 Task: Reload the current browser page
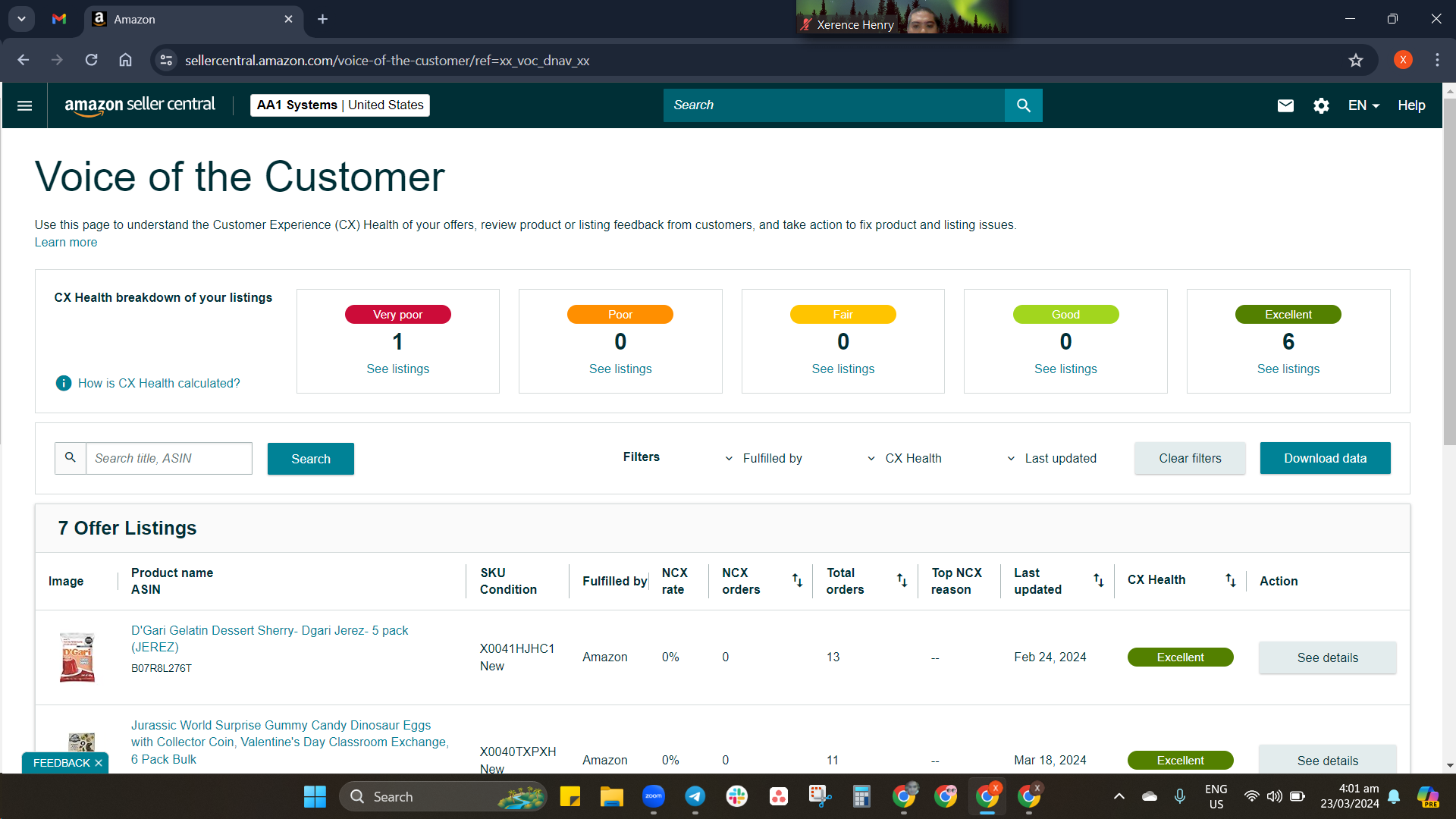coord(91,60)
